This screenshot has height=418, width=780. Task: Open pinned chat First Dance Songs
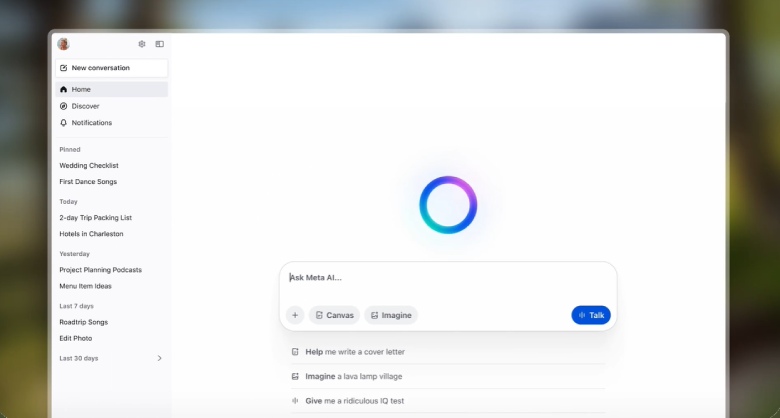[88, 182]
